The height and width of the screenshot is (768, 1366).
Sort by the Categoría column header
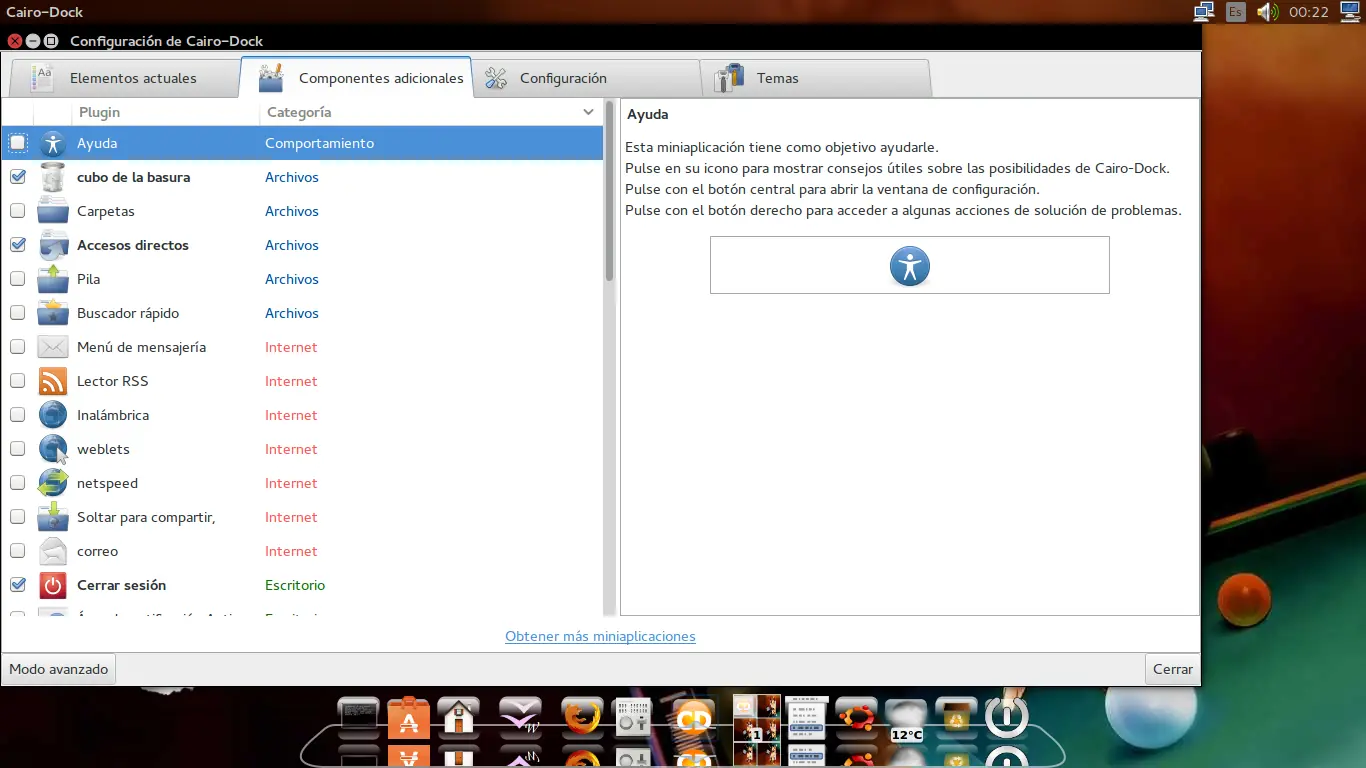click(x=431, y=112)
